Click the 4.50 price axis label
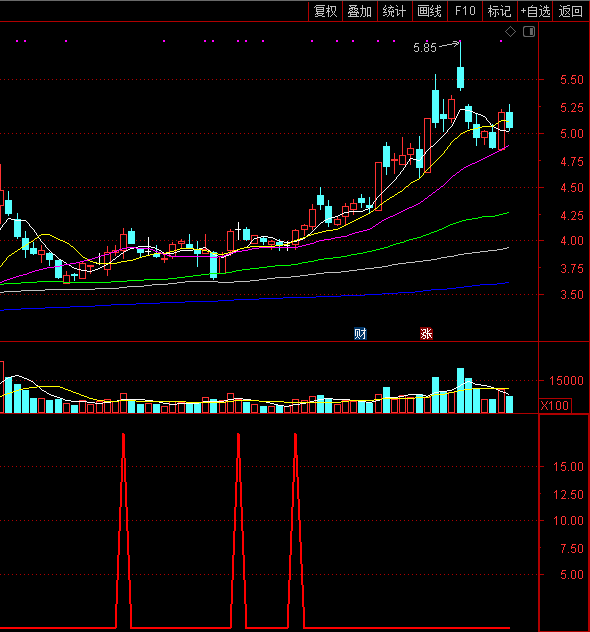590x632 pixels. click(x=572, y=188)
